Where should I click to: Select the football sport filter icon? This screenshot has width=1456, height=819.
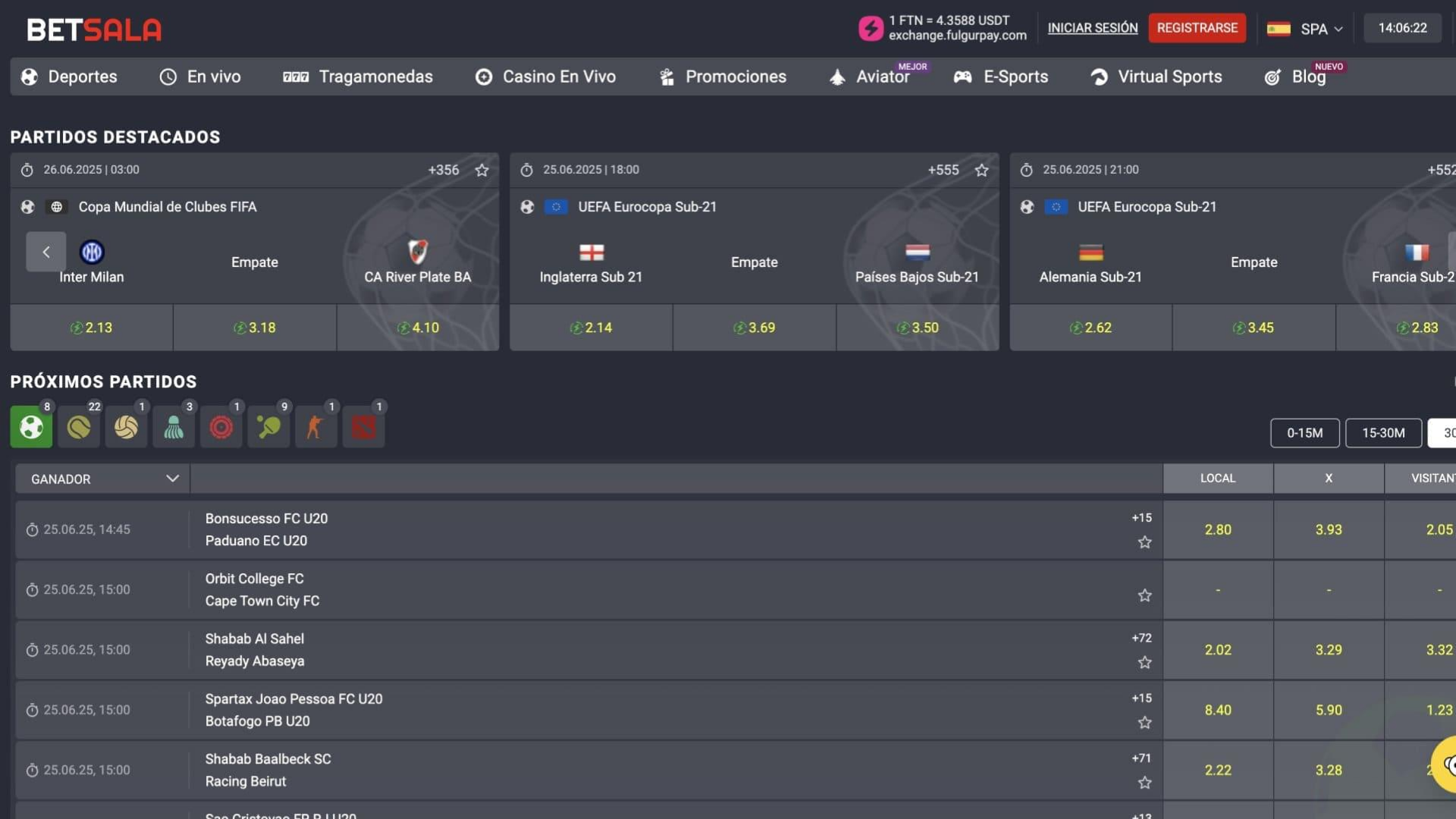(31, 427)
